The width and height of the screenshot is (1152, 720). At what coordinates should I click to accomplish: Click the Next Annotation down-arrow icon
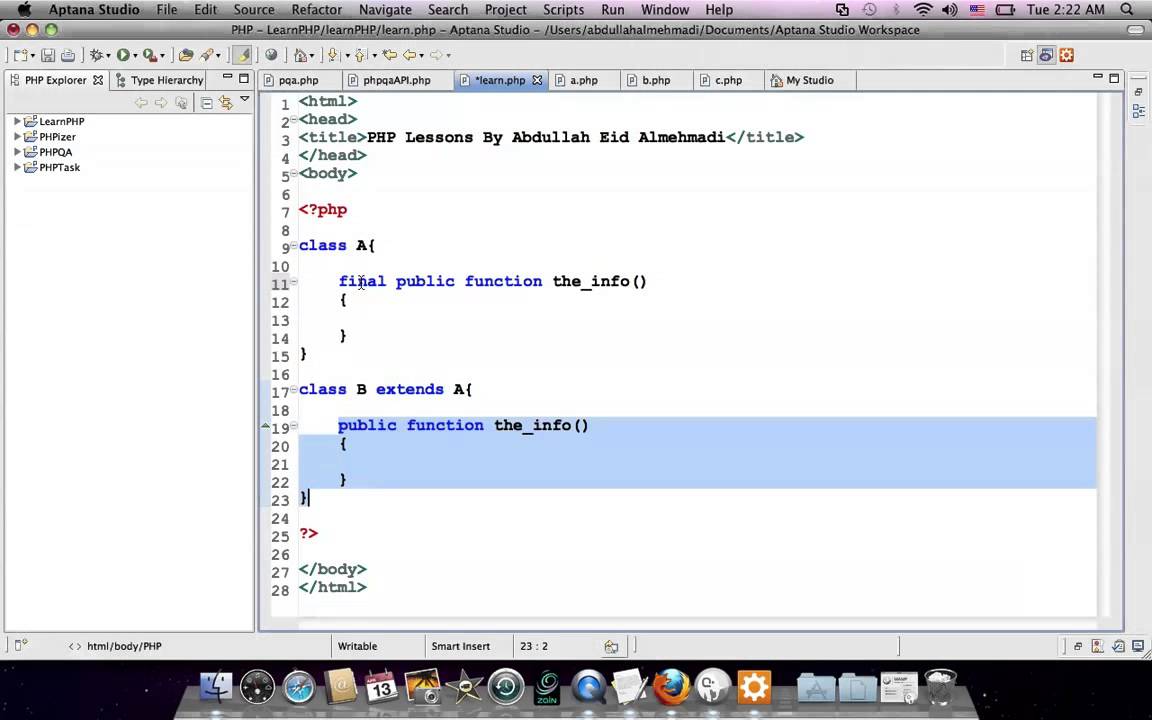pyautogui.click(x=333, y=55)
